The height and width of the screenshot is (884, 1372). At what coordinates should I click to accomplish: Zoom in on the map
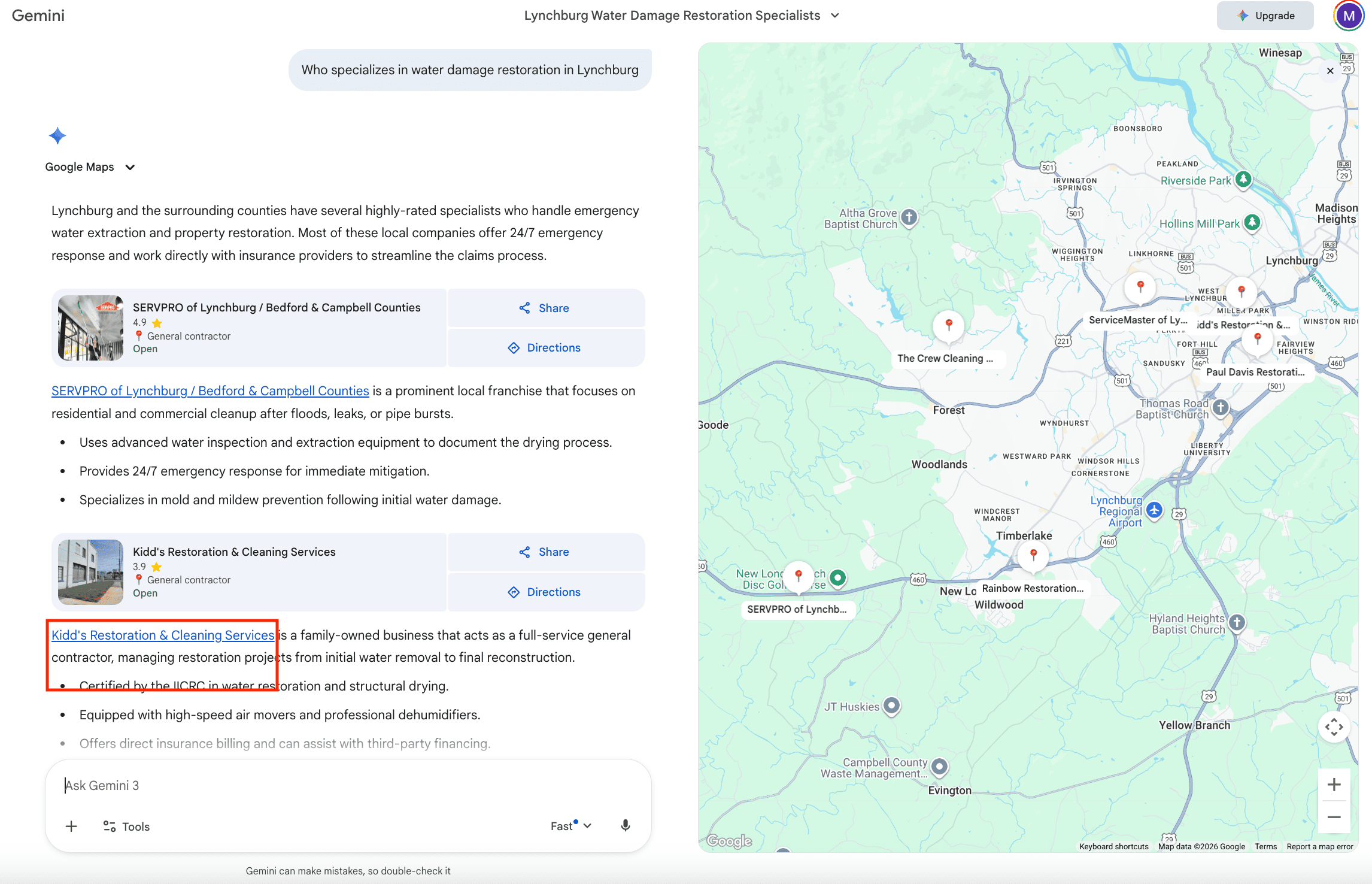click(1334, 785)
